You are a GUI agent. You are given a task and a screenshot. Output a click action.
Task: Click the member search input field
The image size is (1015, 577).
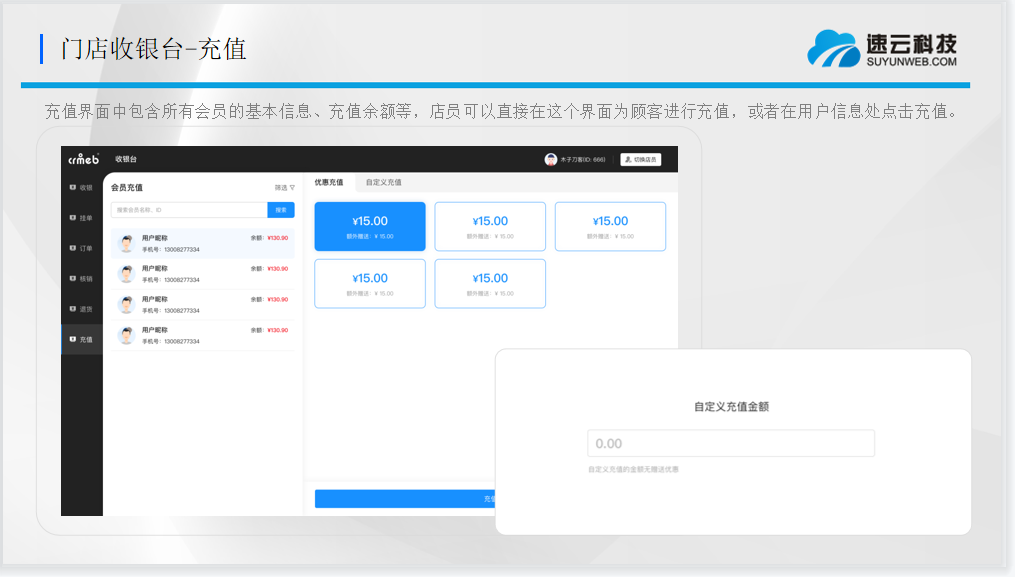coord(188,210)
